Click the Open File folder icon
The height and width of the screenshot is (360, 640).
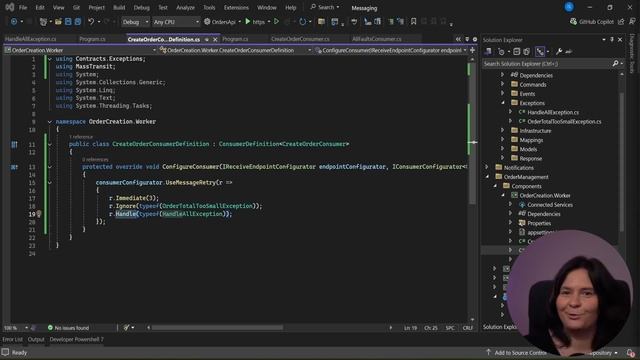(x=58, y=22)
